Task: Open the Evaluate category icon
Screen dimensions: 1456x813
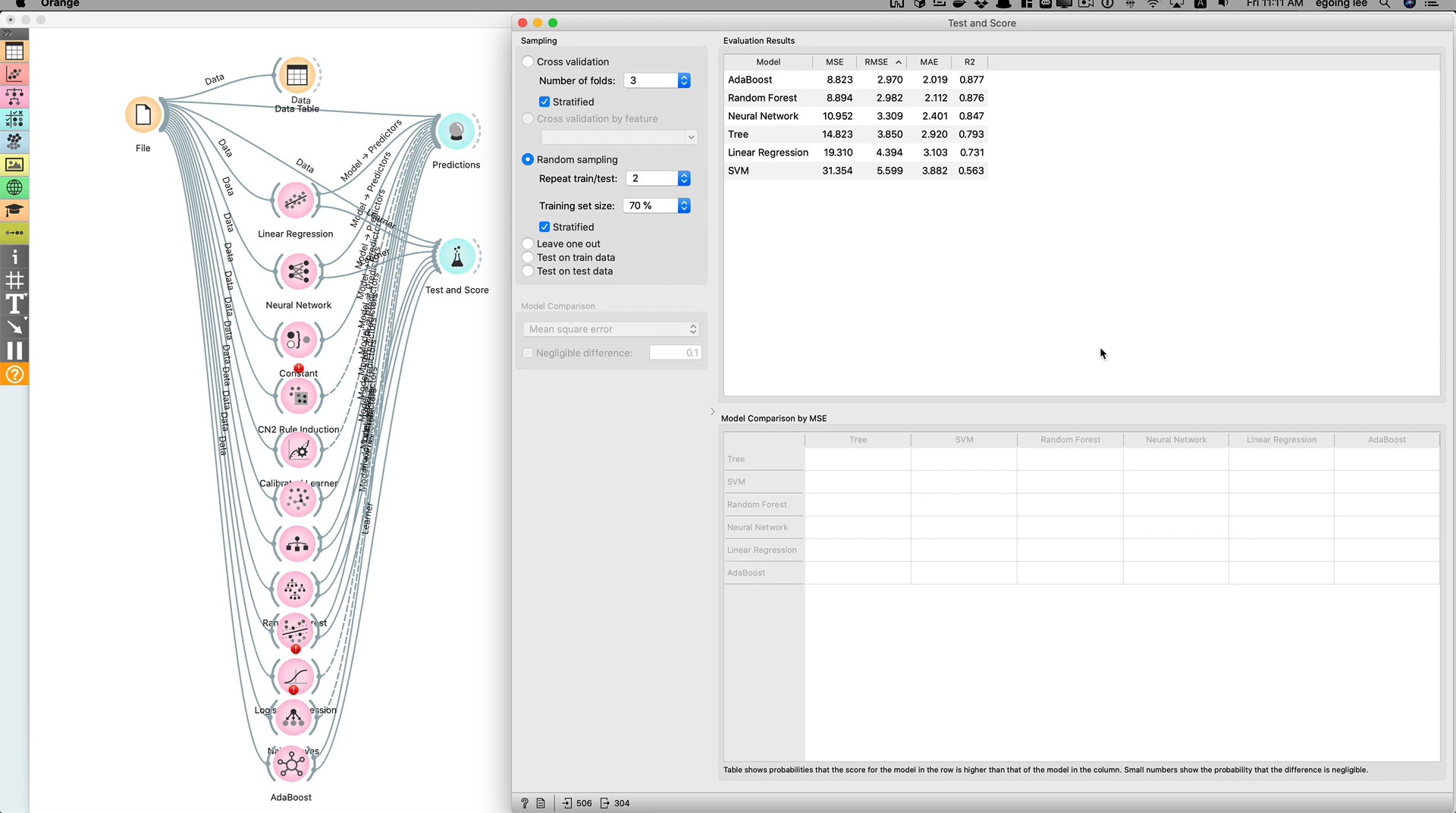Action: (14, 120)
